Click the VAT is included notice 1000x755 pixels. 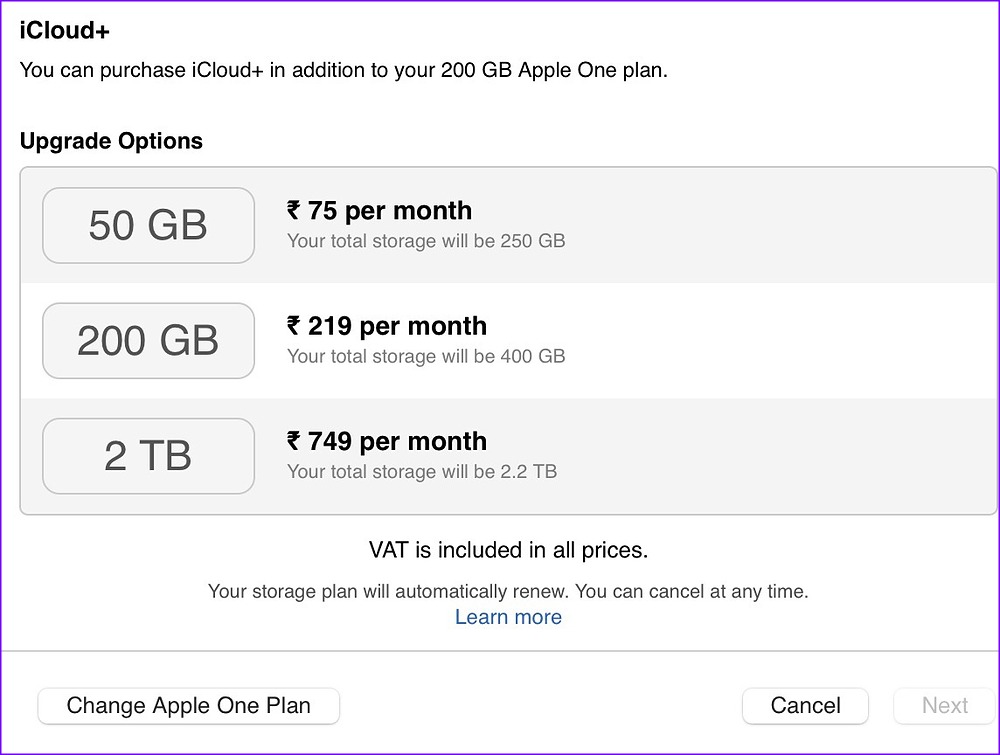coord(508,550)
